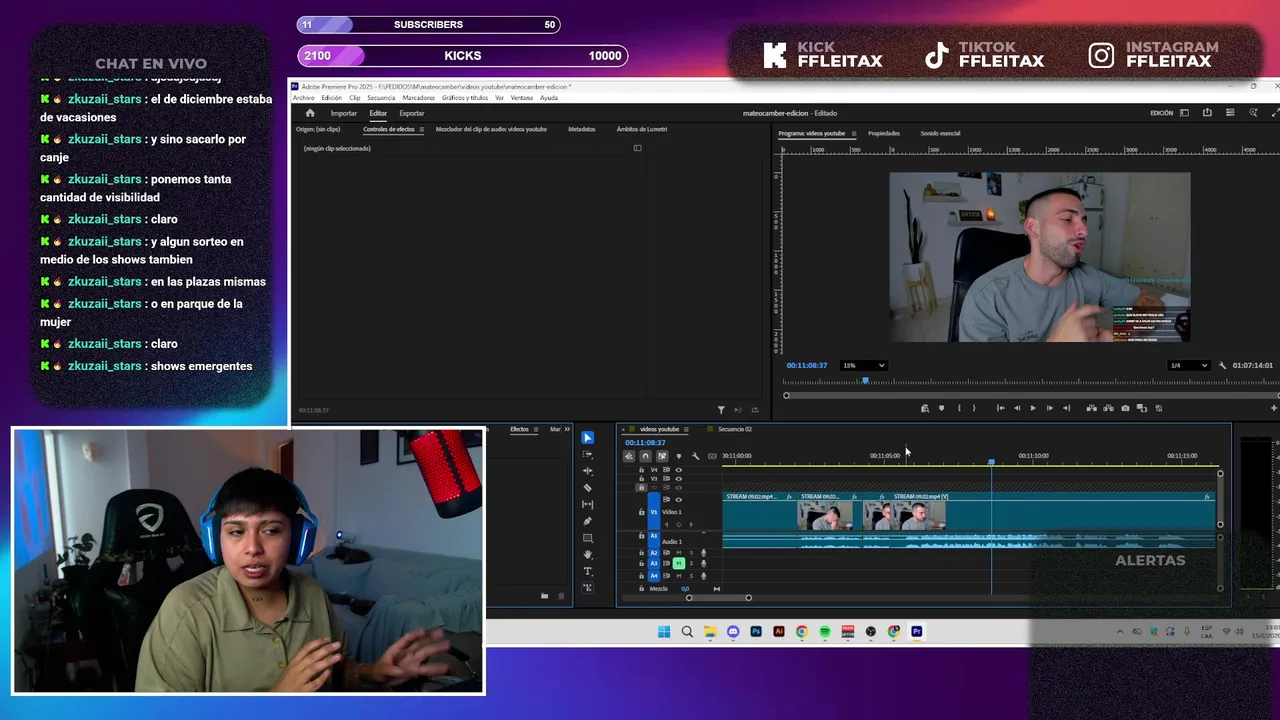
Task: Add a marker in the timeline header
Action: click(x=678, y=456)
